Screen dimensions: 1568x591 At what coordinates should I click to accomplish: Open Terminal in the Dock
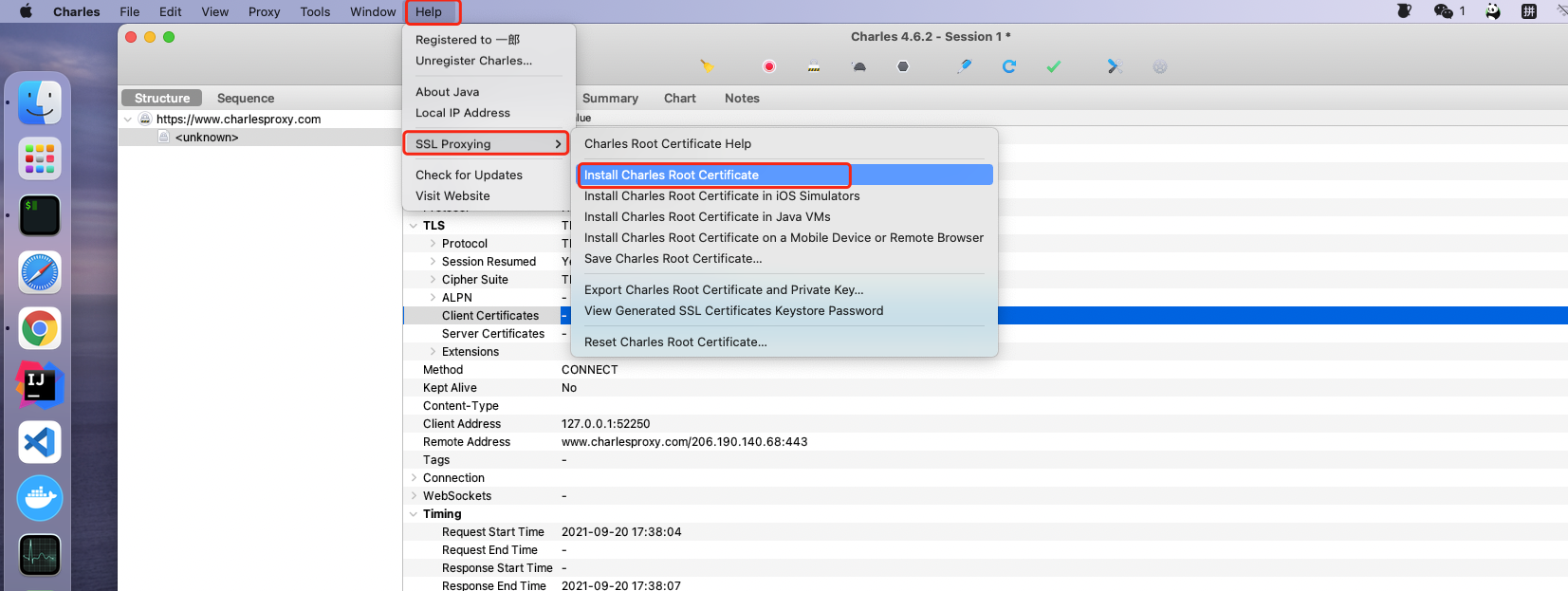(40, 215)
